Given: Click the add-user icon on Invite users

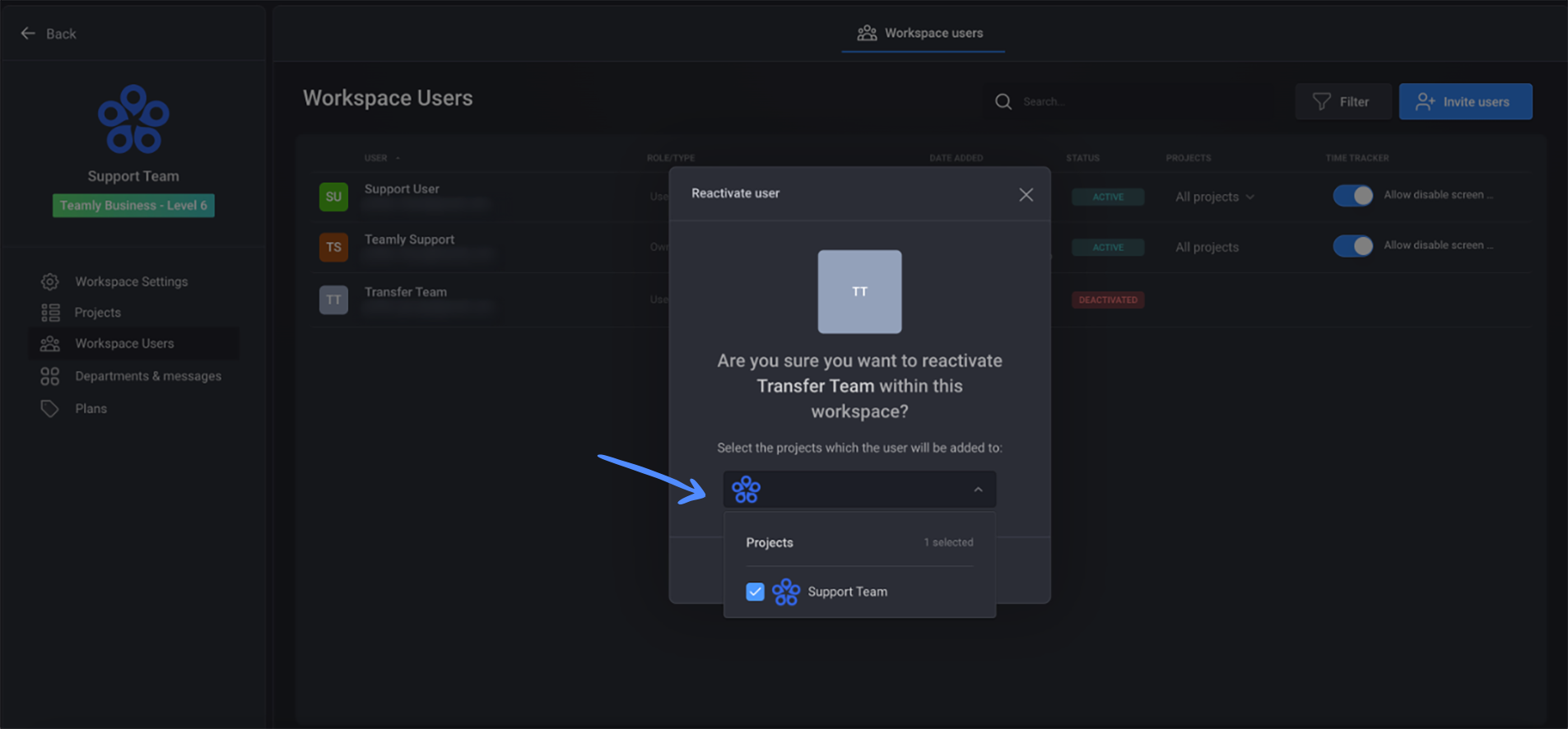Looking at the screenshot, I should [1426, 102].
